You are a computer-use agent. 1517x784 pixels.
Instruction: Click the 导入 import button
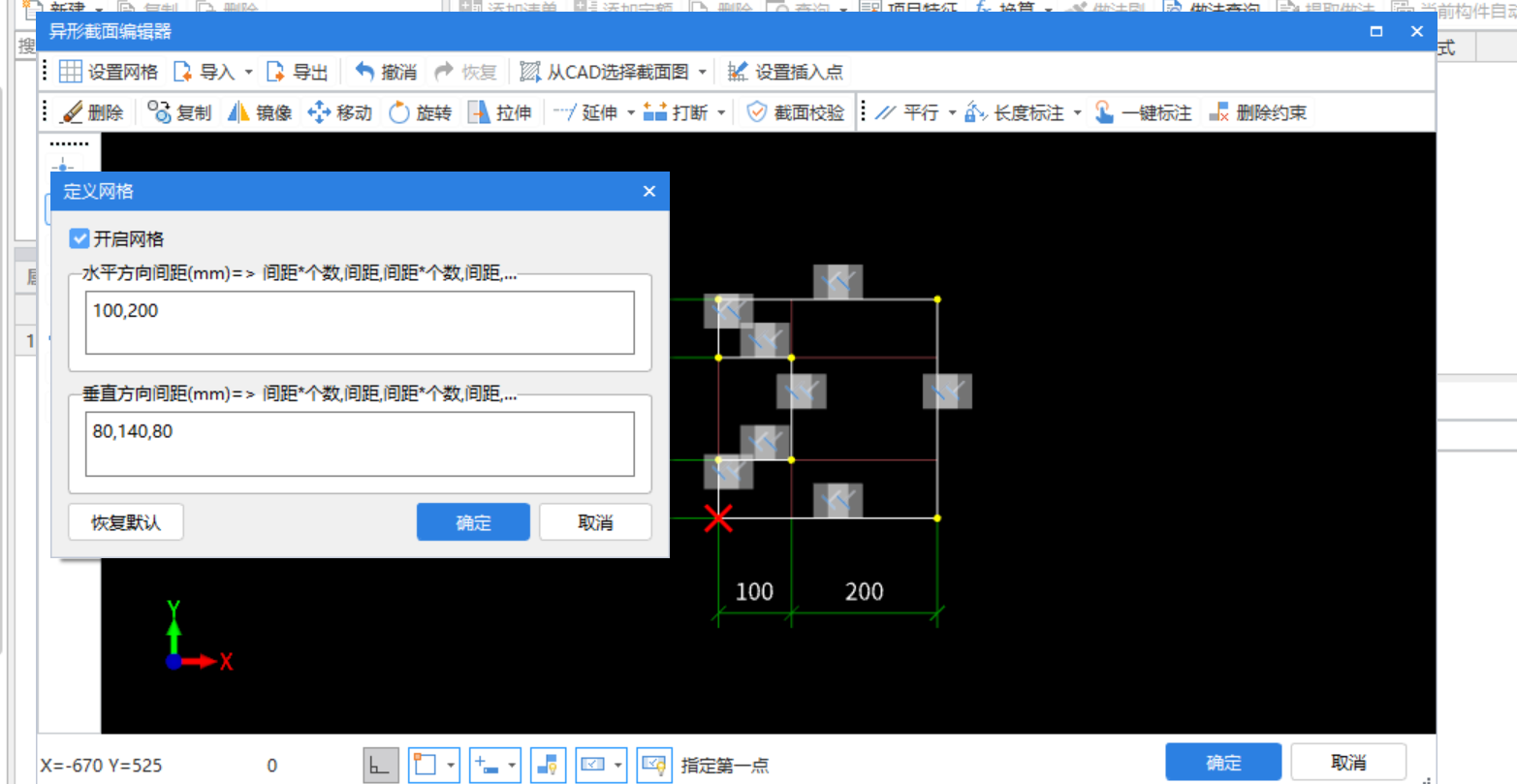(204, 72)
